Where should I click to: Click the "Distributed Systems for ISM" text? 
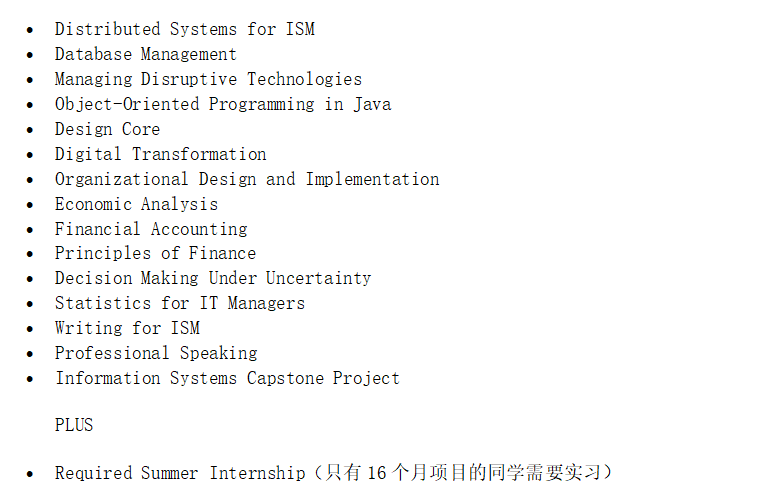pos(184,30)
